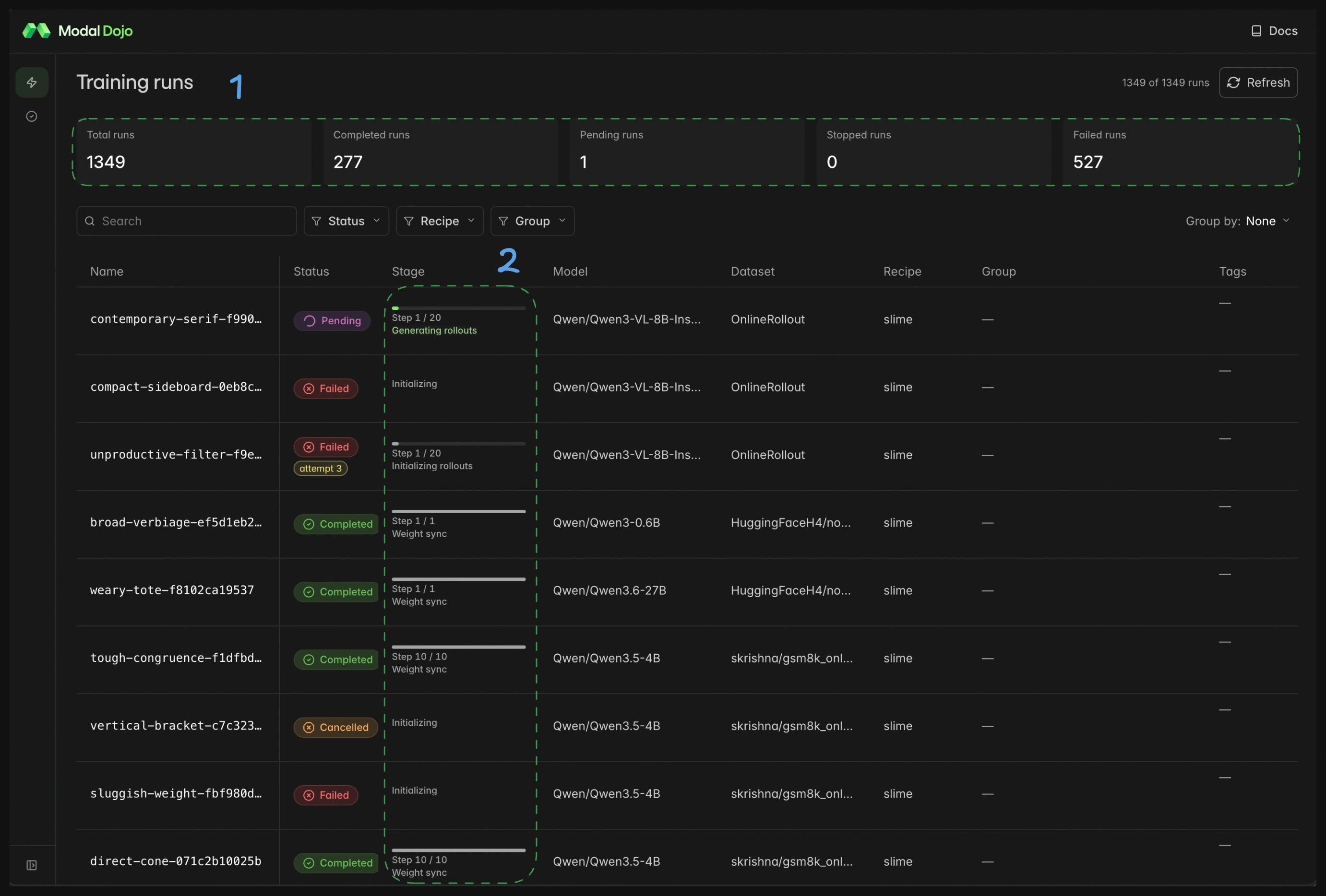Screen dimensions: 1326x896
Task: Click the Group column header
Action: pos(999,271)
